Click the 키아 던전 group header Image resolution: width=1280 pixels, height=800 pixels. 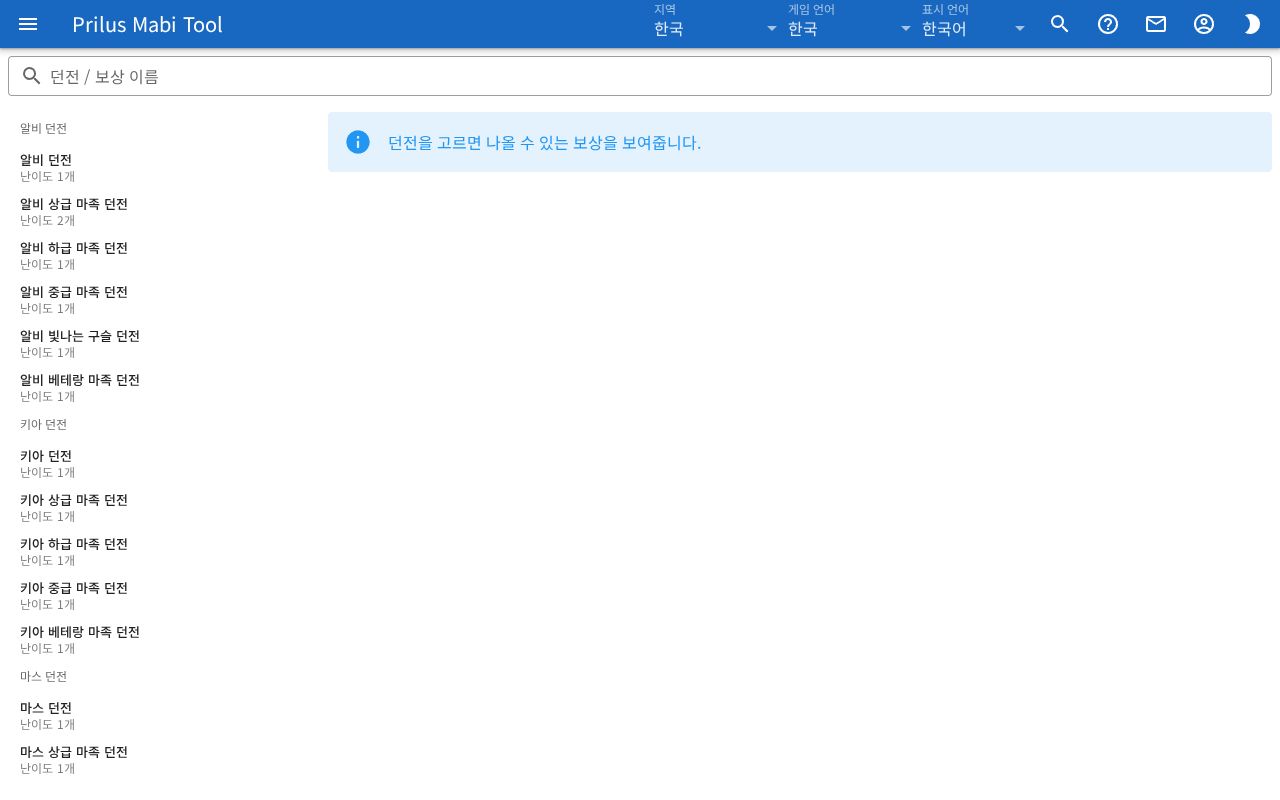(x=43, y=424)
